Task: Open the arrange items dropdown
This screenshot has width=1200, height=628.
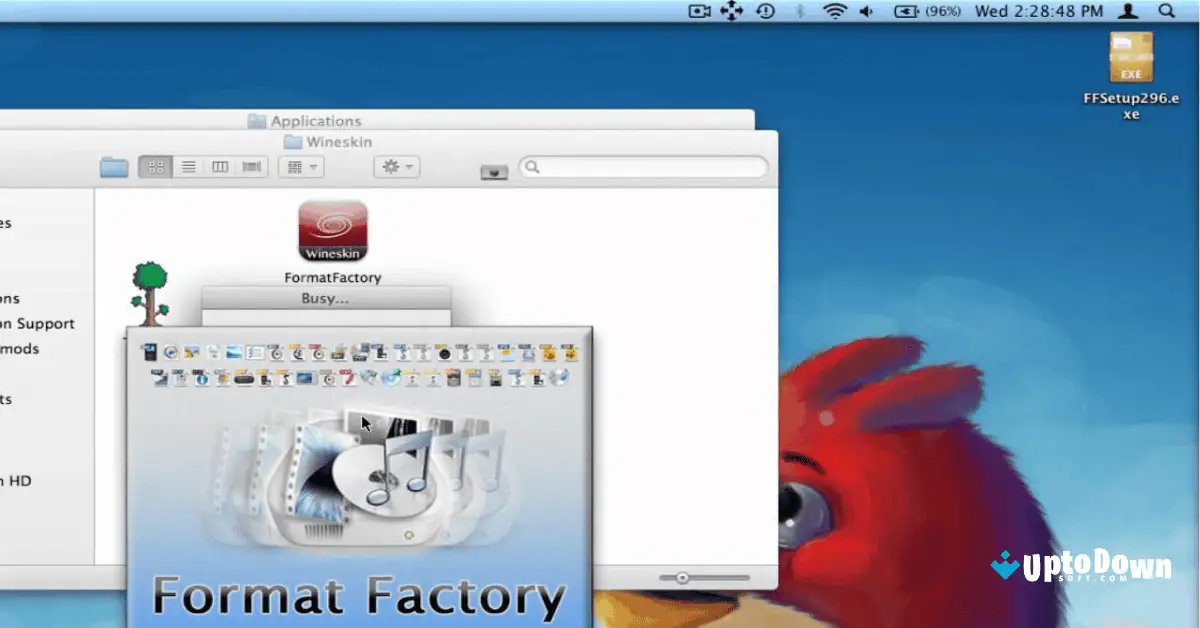Action: click(298, 166)
